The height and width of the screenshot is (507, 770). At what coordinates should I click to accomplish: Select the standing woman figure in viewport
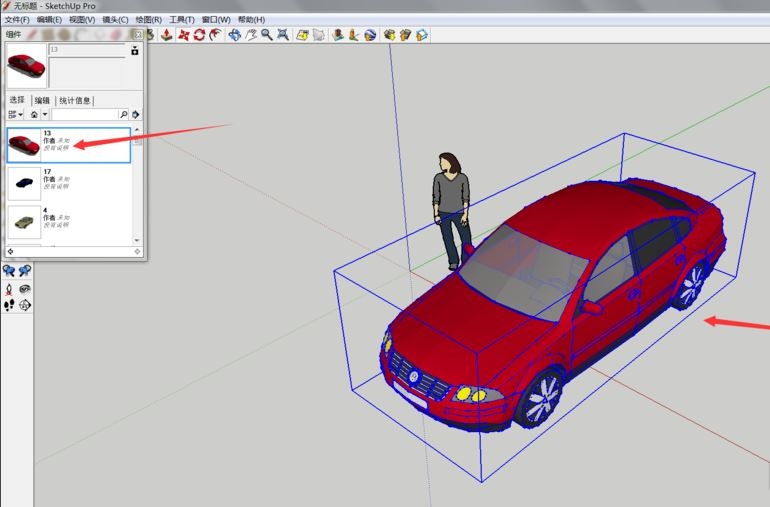tap(452, 211)
